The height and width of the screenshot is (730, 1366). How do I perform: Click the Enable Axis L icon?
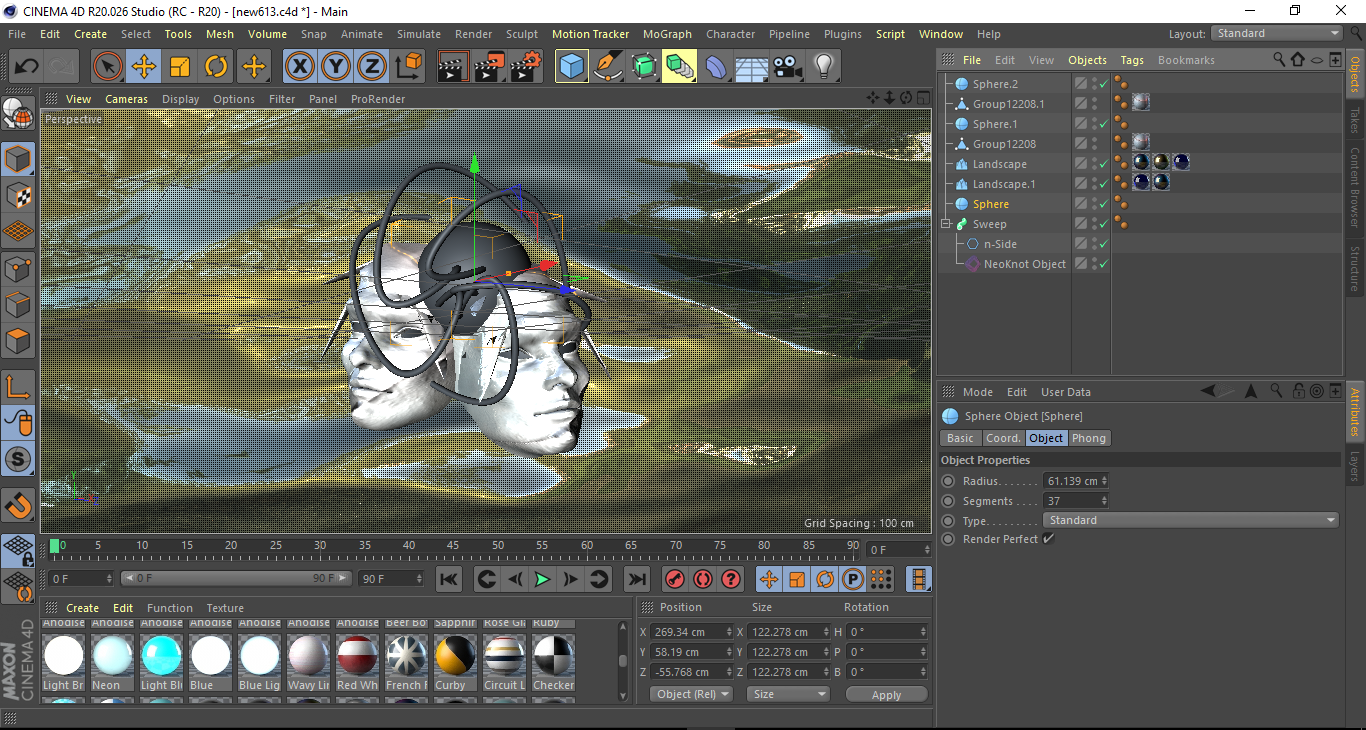pos(18,386)
